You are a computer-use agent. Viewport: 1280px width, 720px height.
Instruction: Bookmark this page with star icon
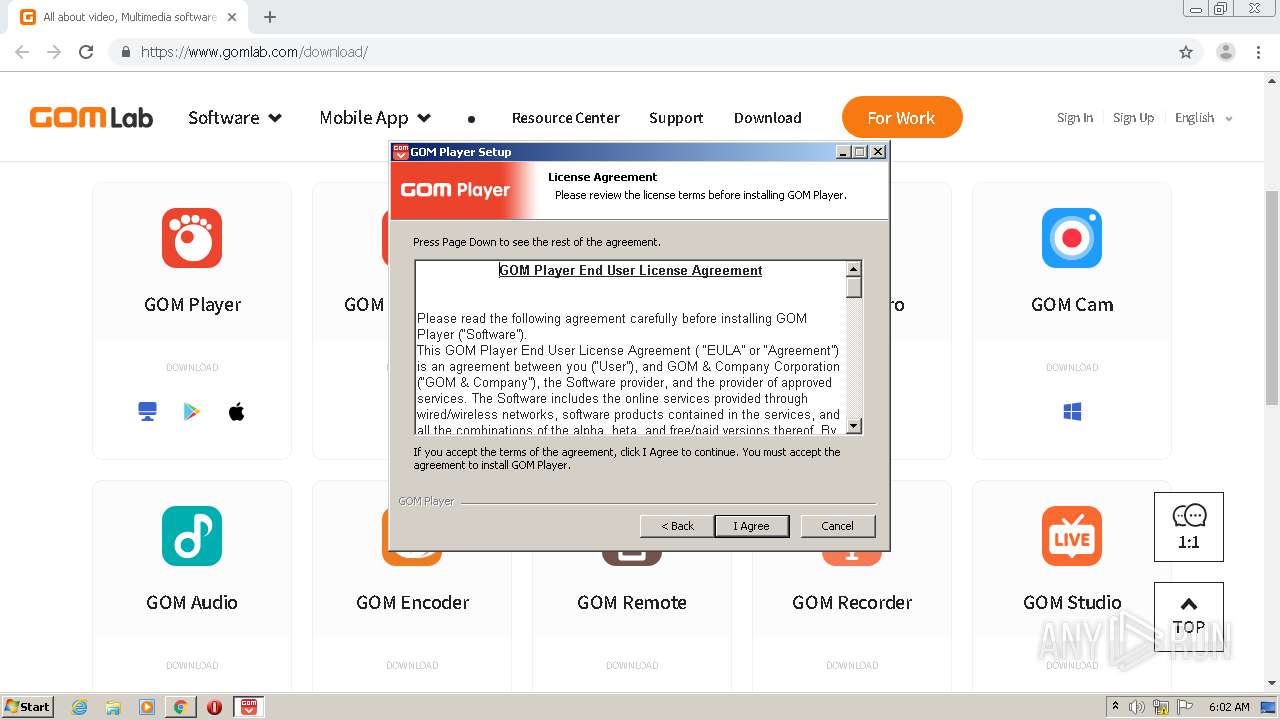pos(1186,52)
